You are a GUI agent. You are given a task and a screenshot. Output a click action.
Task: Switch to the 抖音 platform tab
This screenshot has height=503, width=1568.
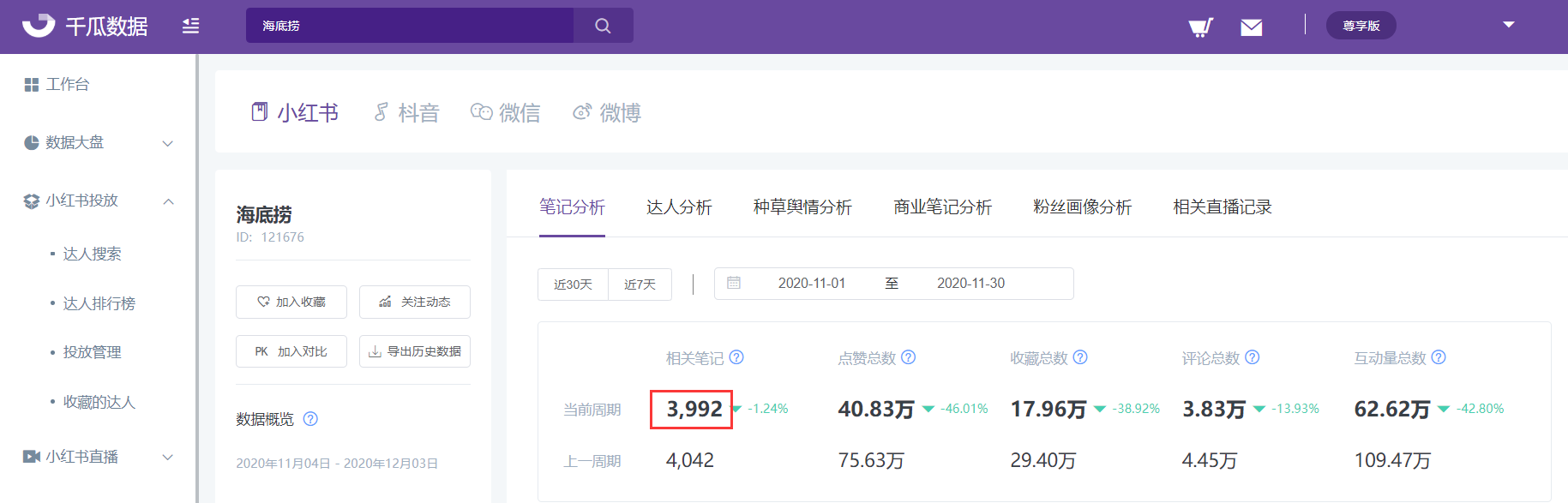click(406, 112)
